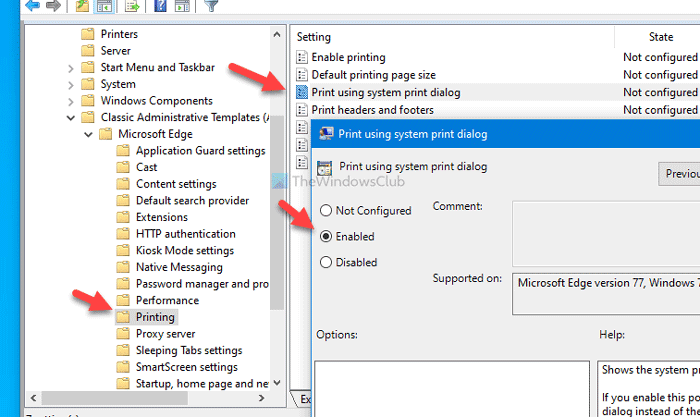Click Print headers and footers setting text
The image size is (700, 417).
click(372, 110)
